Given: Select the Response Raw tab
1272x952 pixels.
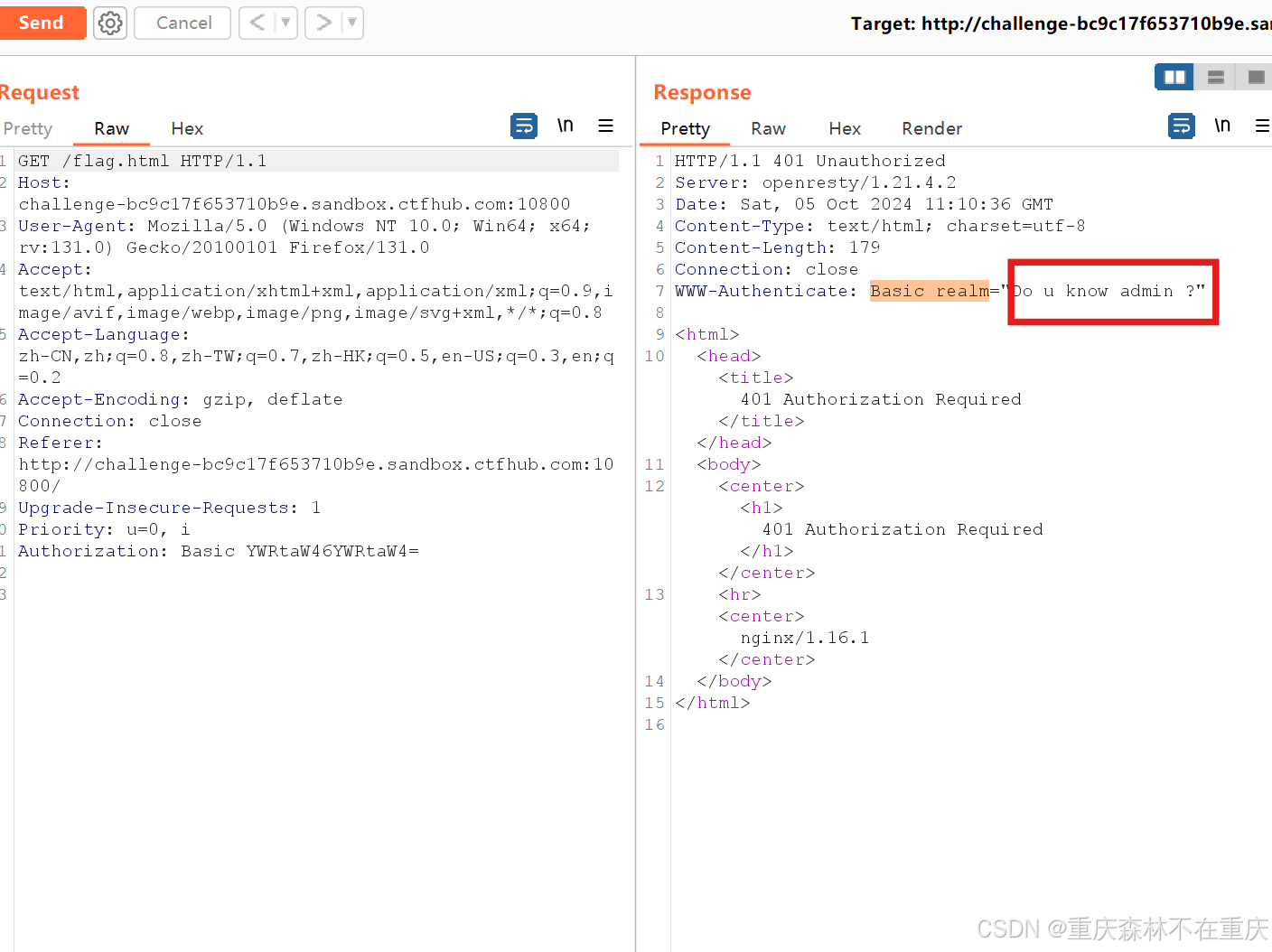Looking at the screenshot, I should point(768,128).
